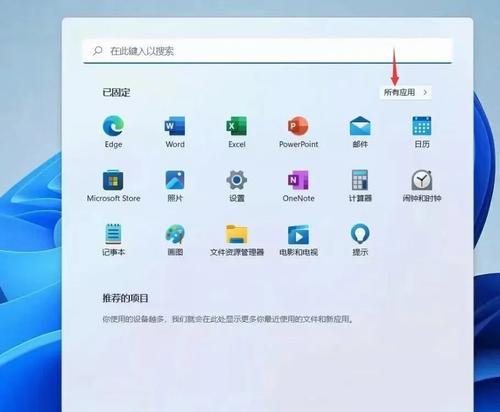Launch Microsoft Store
This screenshot has height=412, width=500.
click(x=113, y=185)
